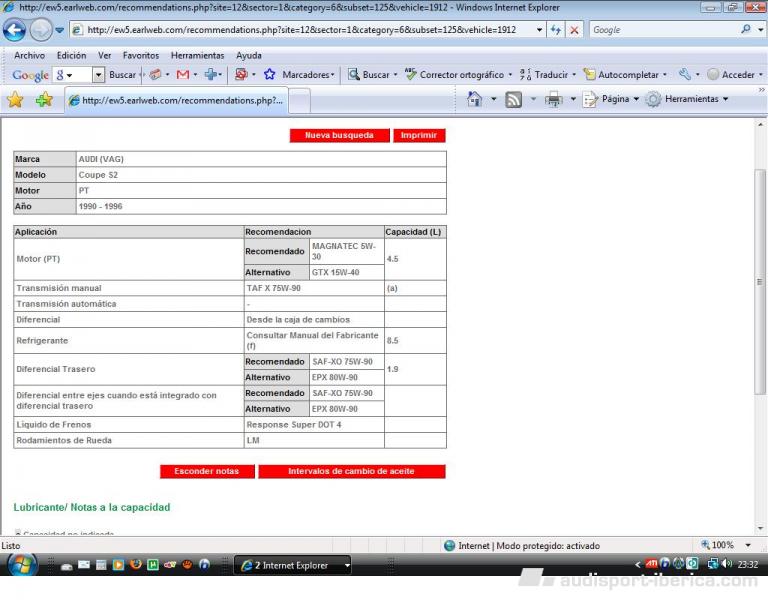Open the Herramientas menu in menu bar
The height and width of the screenshot is (600, 768).
click(197, 55)
